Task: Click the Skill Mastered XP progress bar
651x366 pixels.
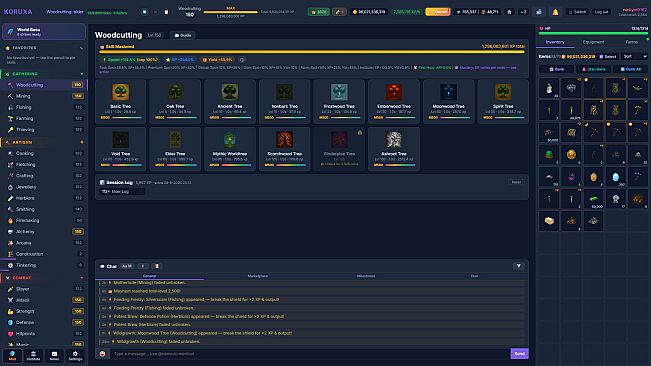Action: (312, 52)
